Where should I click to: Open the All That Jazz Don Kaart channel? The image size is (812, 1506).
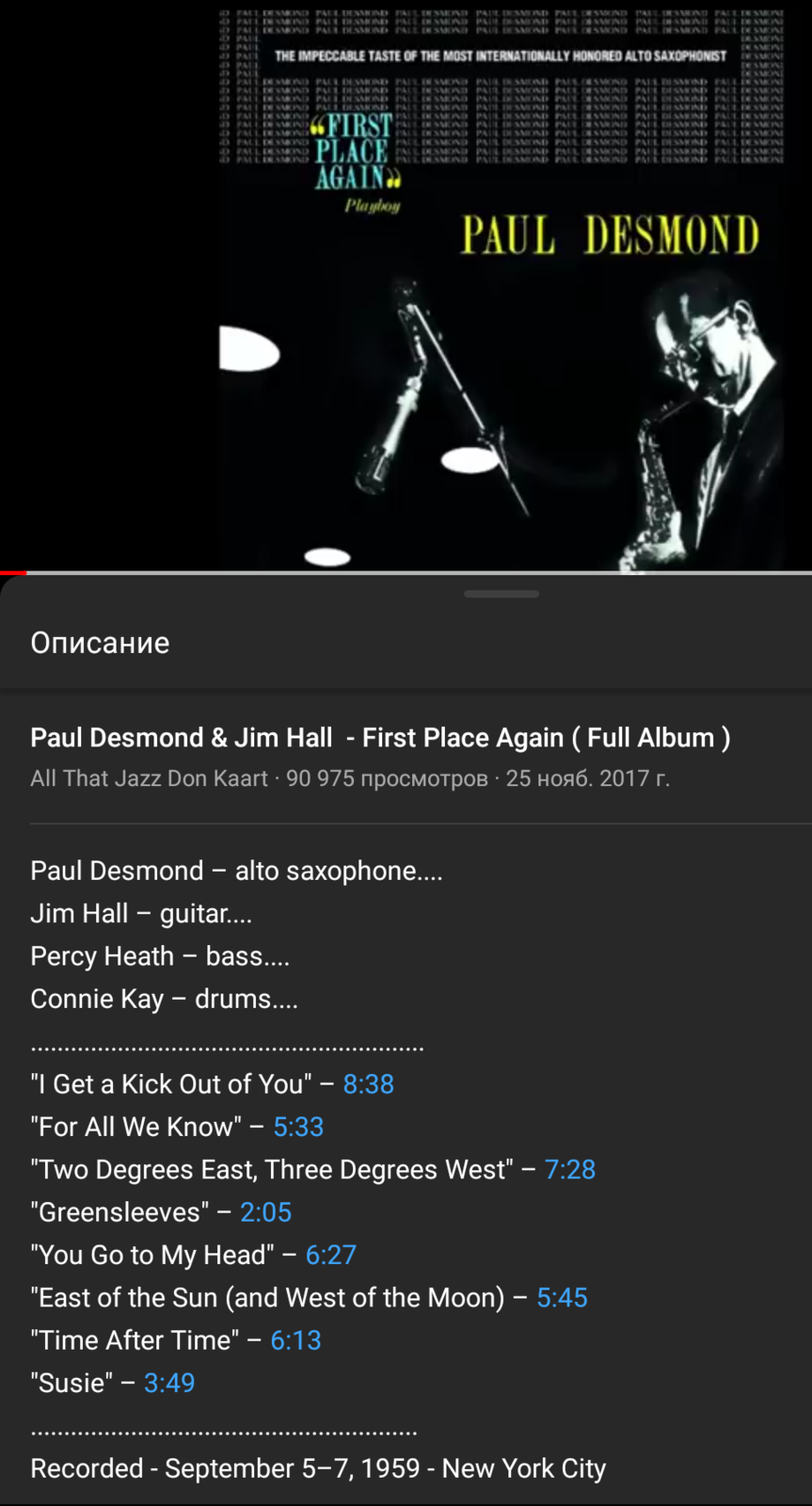click(149, 778)
